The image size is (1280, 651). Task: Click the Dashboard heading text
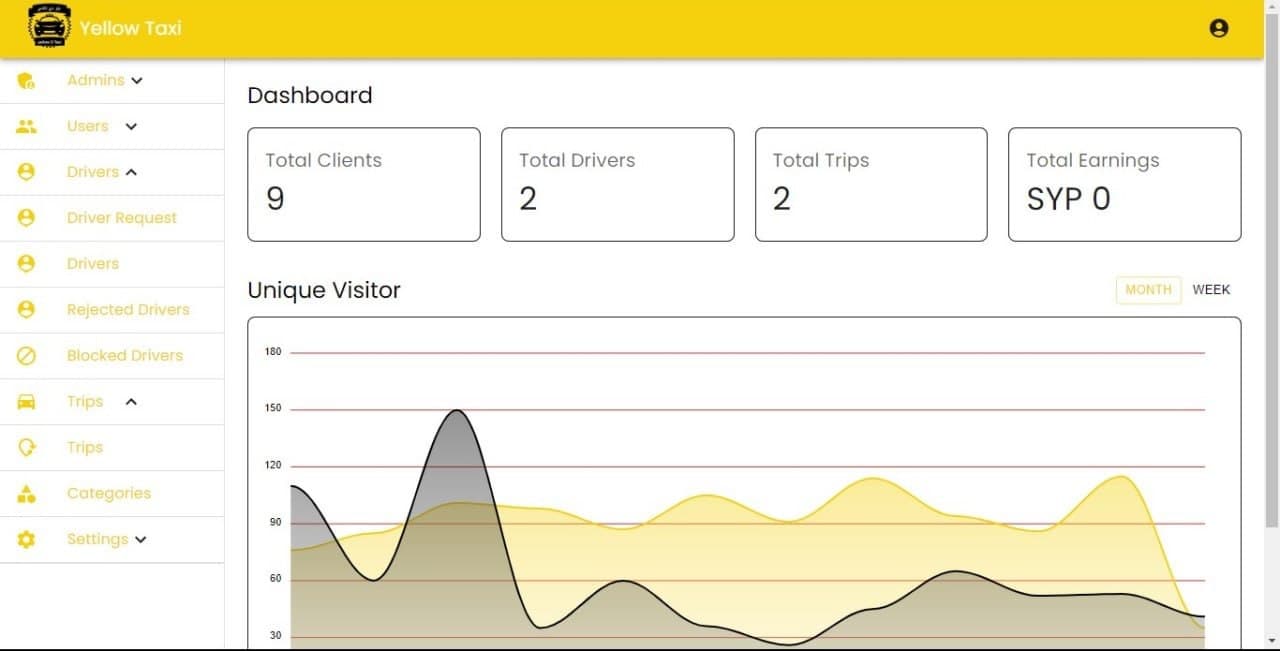click(310, 96)
